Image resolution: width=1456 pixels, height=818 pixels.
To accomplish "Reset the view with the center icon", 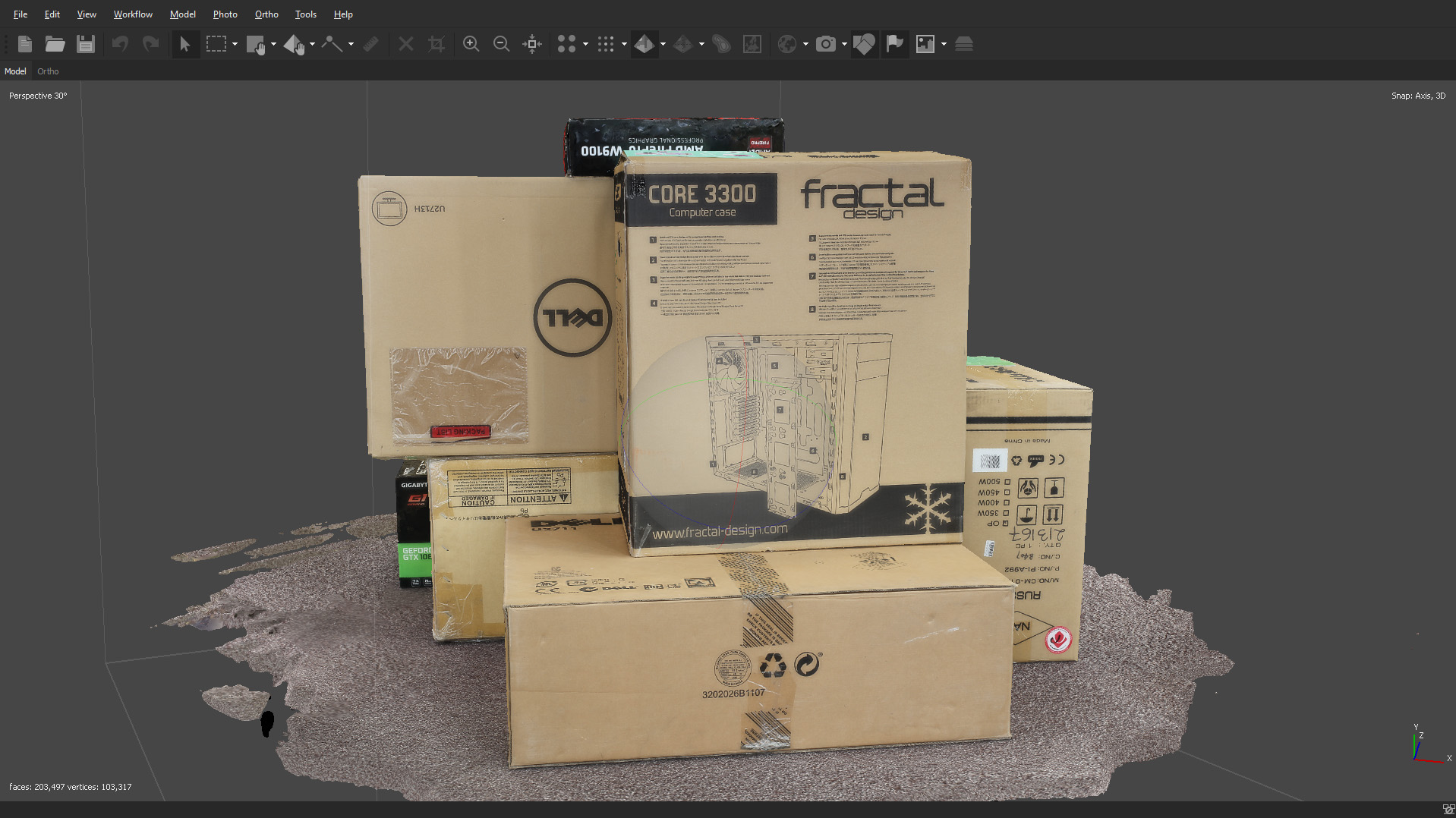I will (532, 44).
